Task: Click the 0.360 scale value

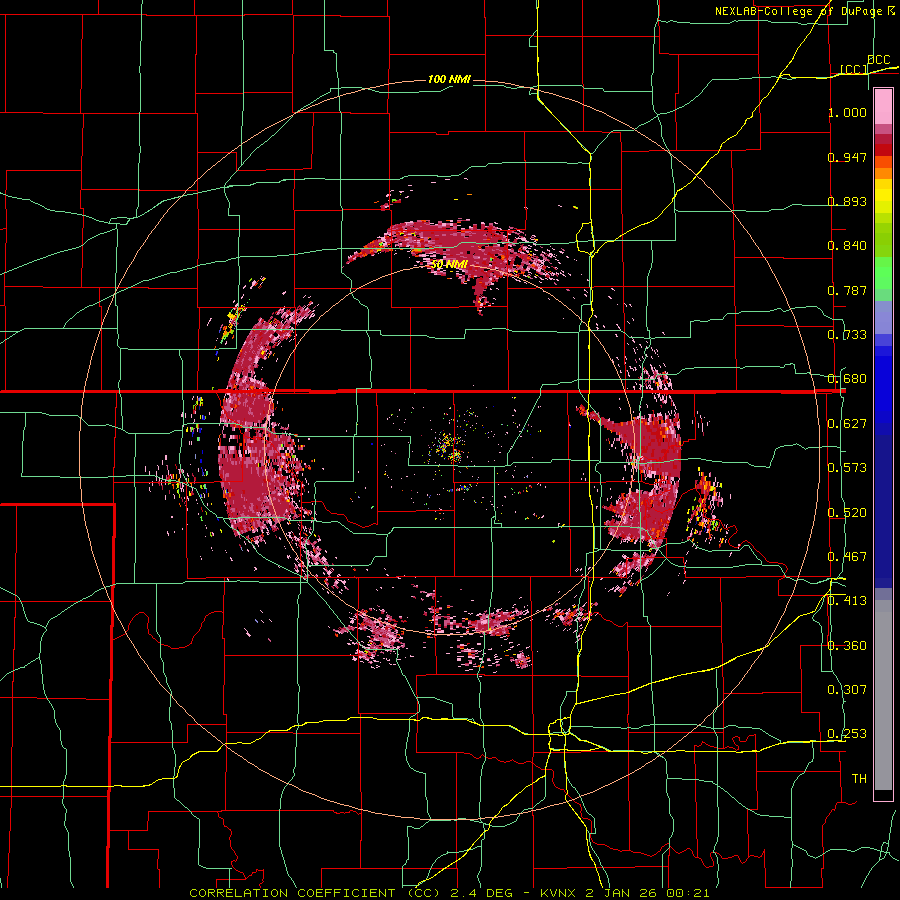Action: pyautogui.click(x=847, y=646)
